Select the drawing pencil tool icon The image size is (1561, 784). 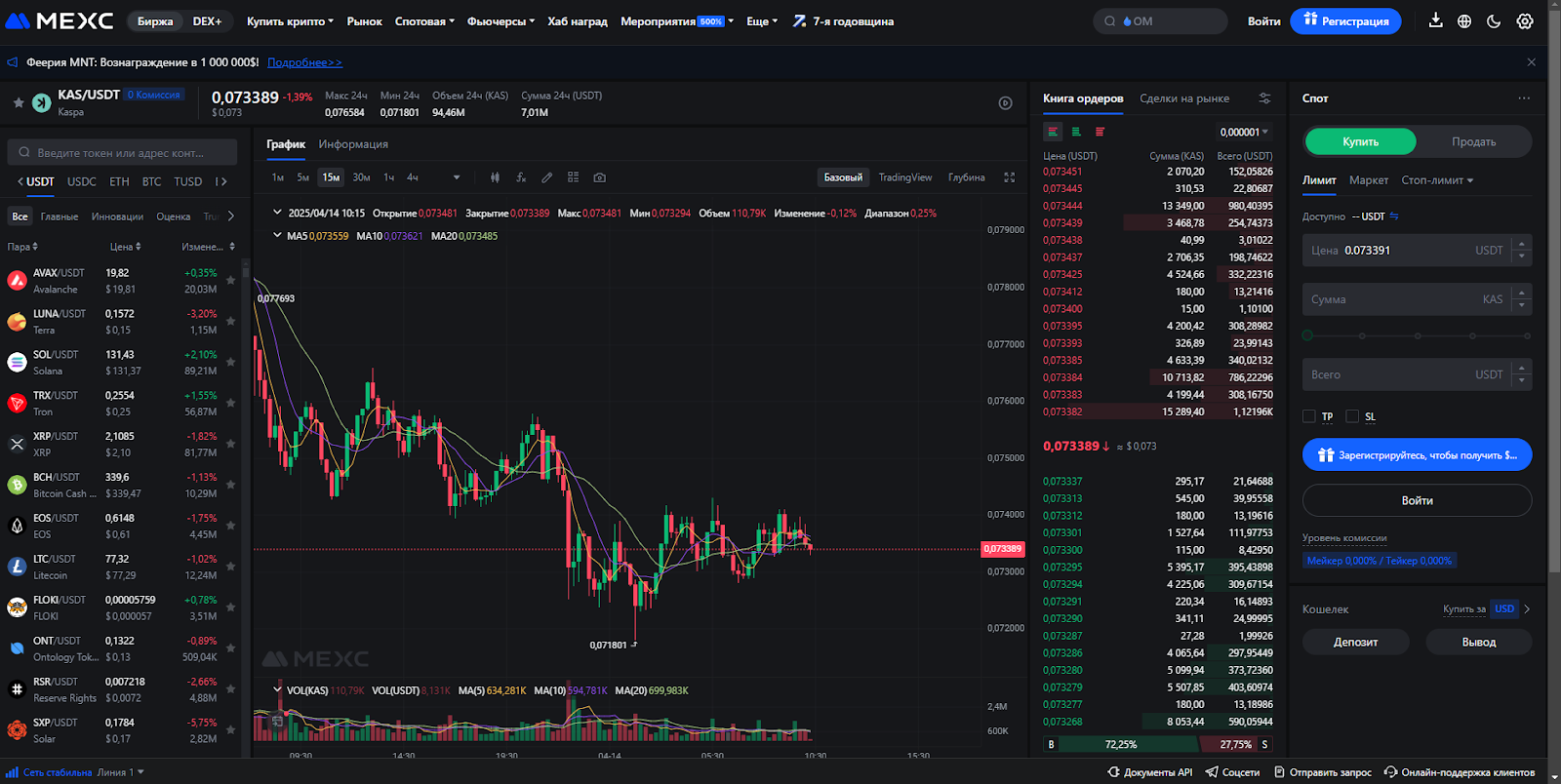coord(547,177)
